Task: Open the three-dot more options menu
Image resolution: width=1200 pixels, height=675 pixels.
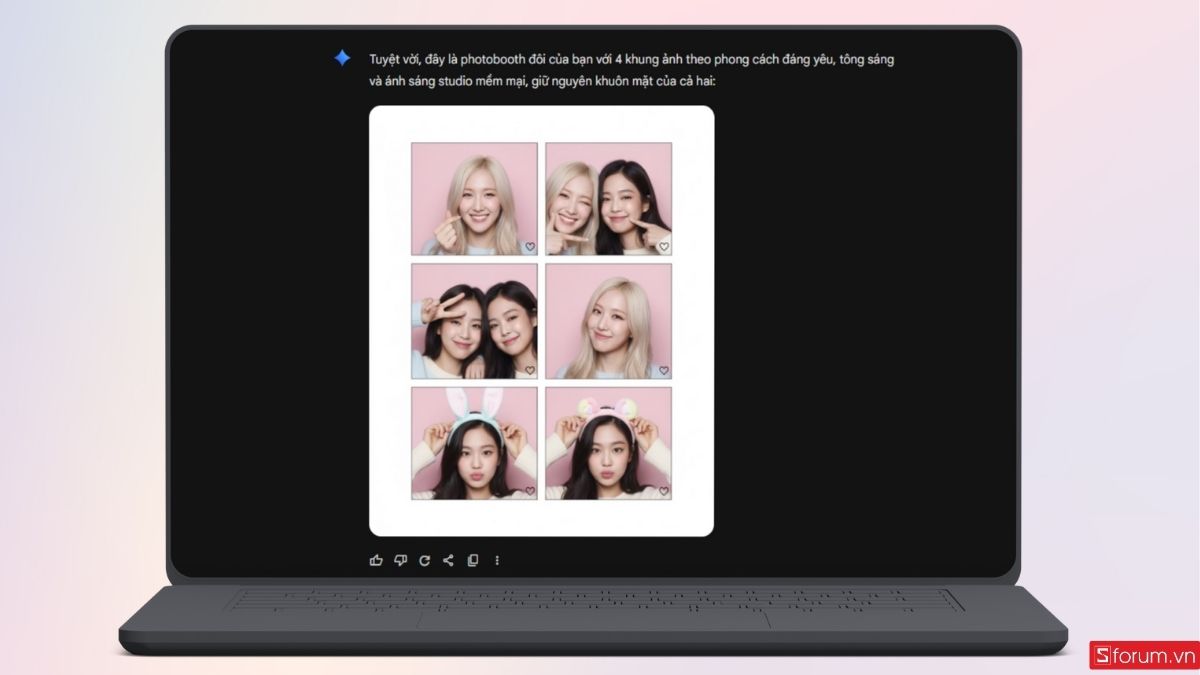Action: coord(497,560)
